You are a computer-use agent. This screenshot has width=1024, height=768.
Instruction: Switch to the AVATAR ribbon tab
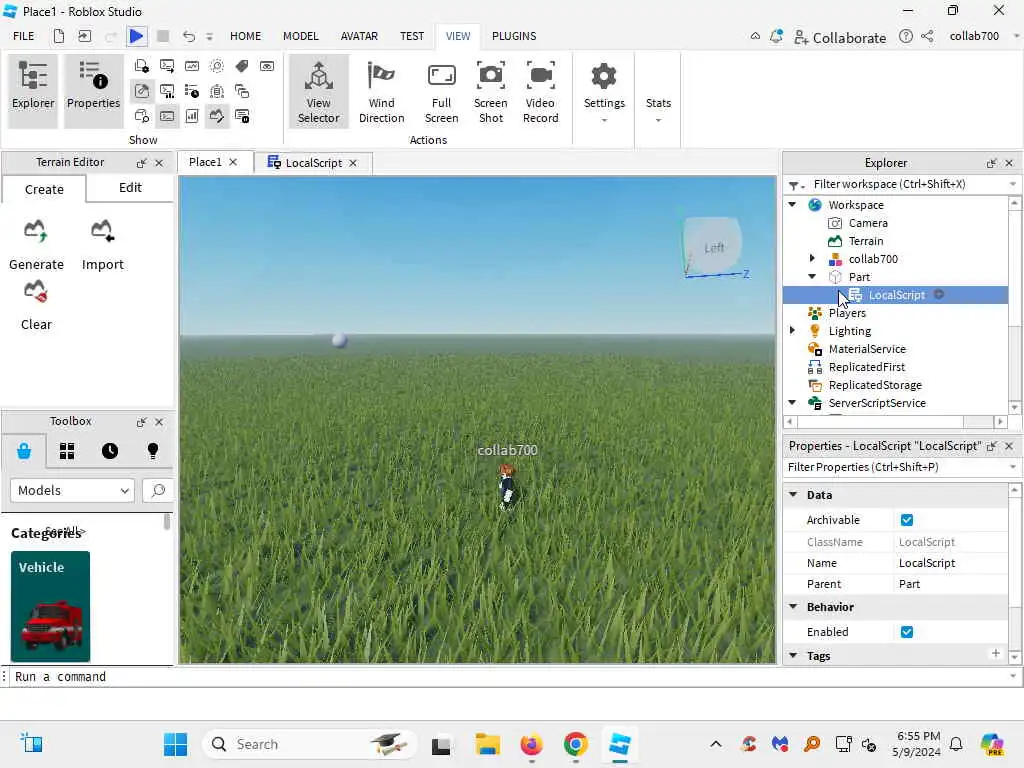[359, 36]
